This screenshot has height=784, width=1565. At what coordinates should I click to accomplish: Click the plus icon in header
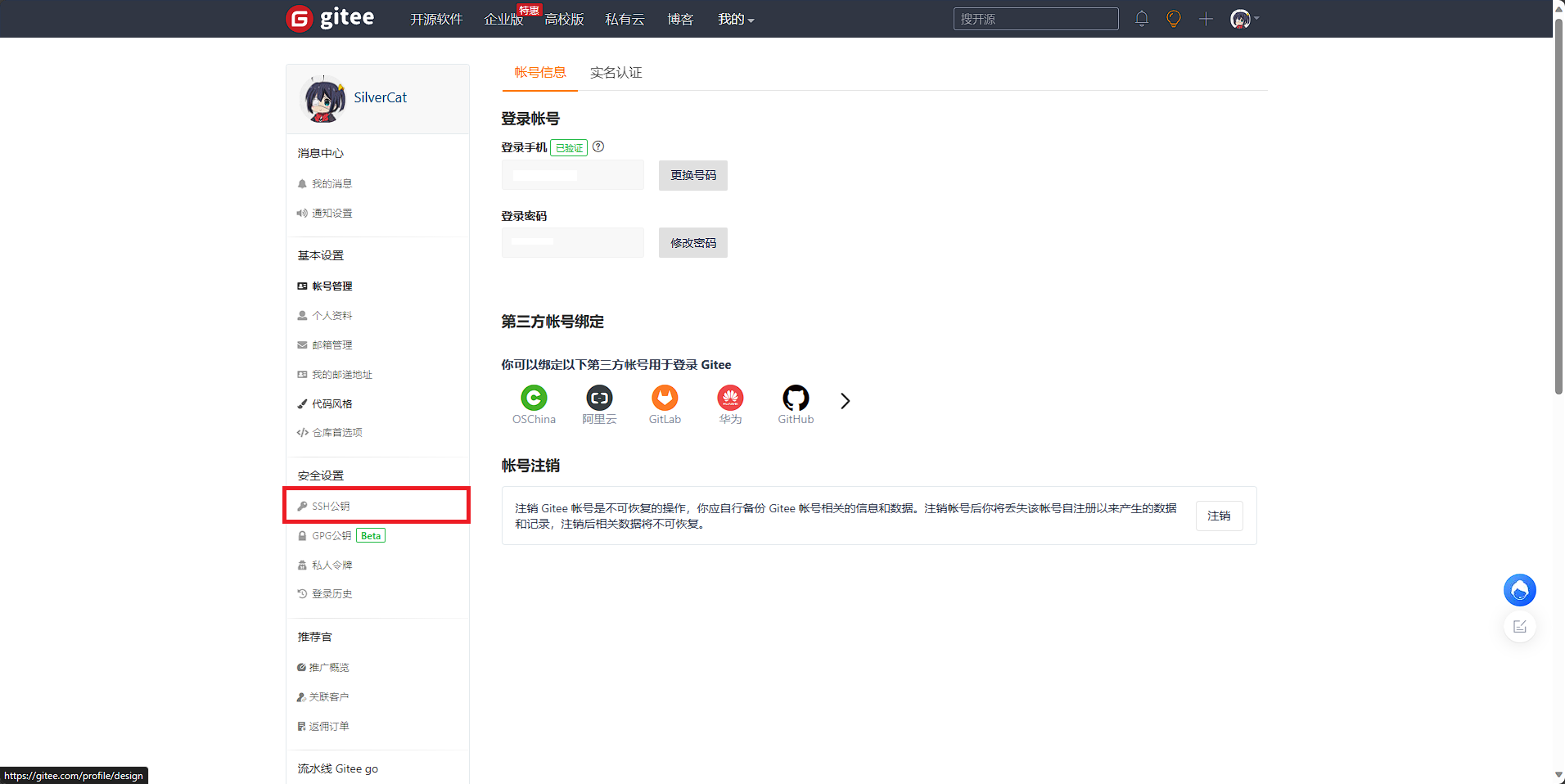(x=1206, y=19)
